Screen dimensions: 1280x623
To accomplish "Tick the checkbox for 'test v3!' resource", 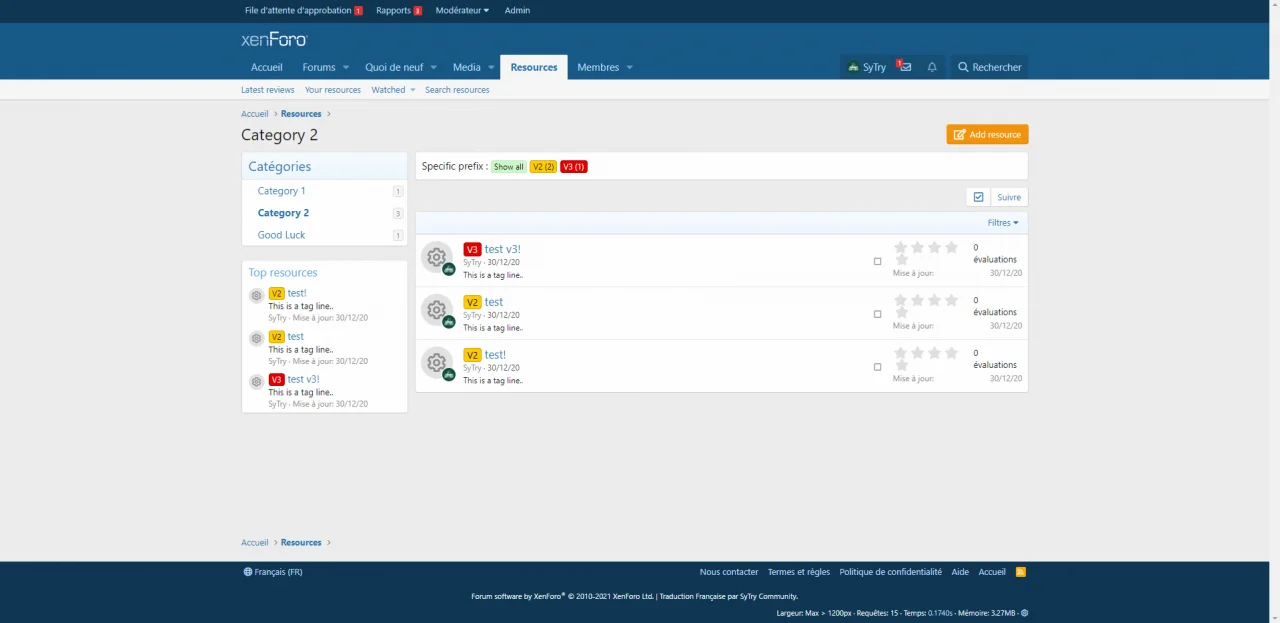I will click(x=877, y=262).
